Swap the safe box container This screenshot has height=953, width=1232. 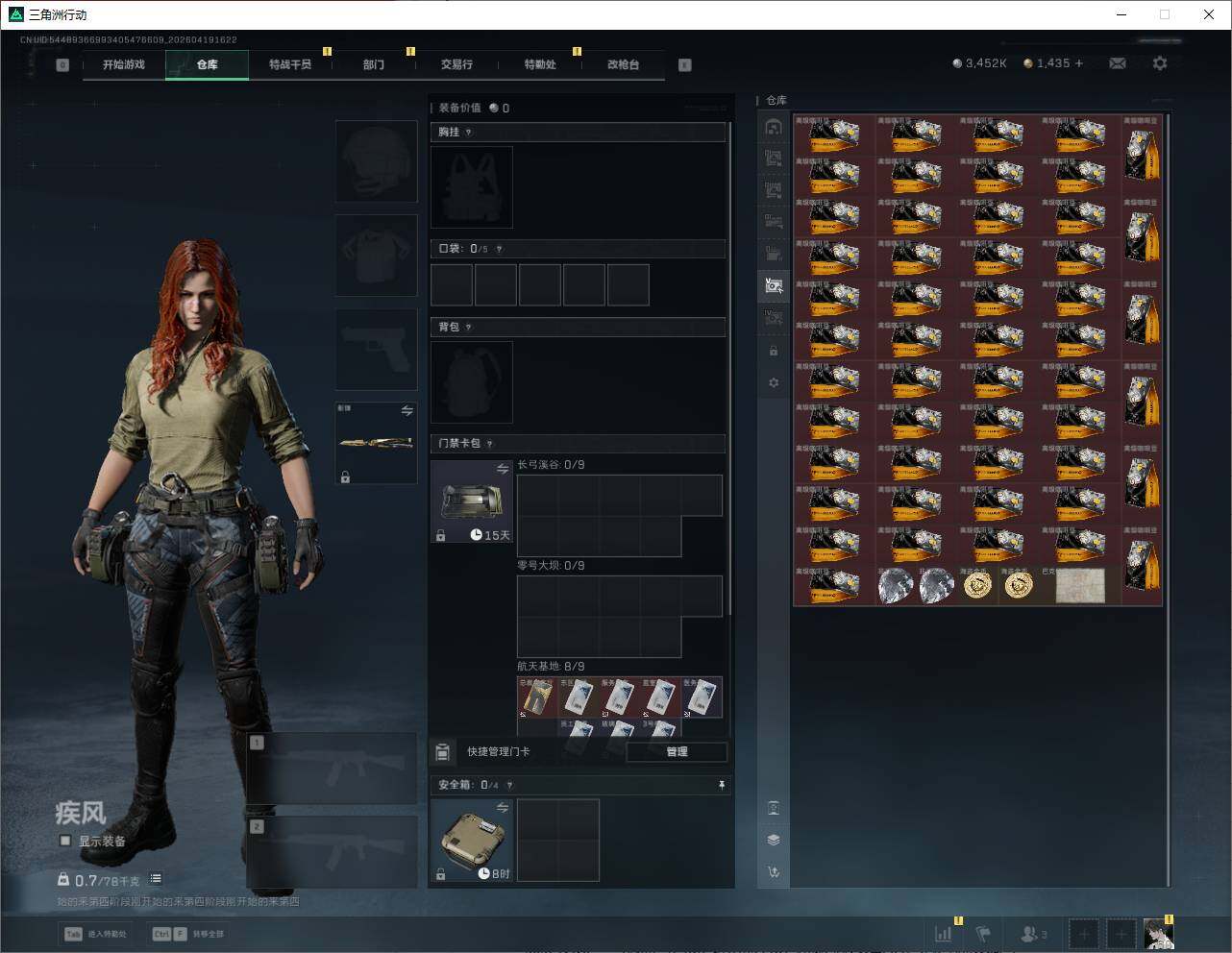[x=502, y=808]
